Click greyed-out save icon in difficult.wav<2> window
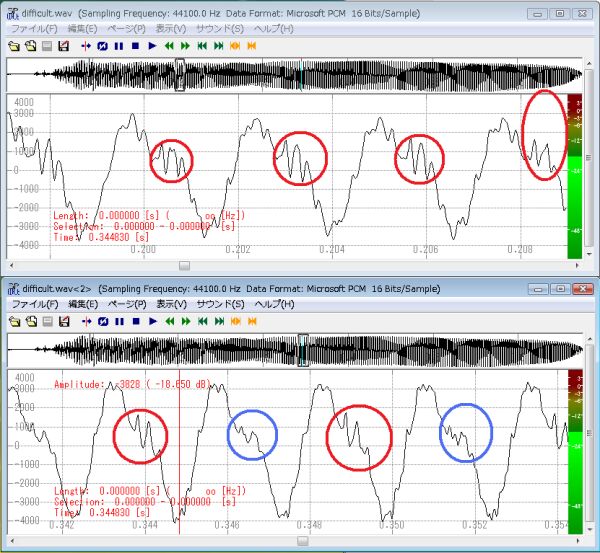Viewport: 600px width, 553px height. pyautogui.click(x=47, y=321)
